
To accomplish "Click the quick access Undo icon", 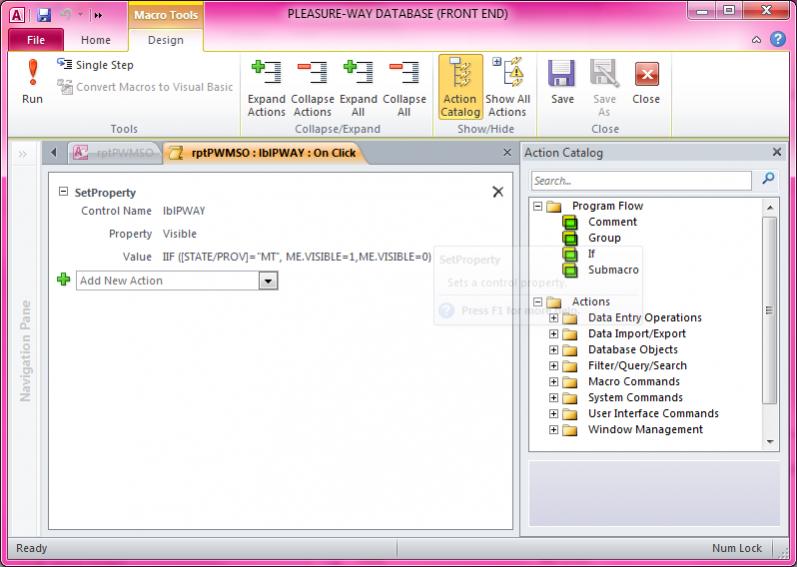I will click(x=66, y=15).
